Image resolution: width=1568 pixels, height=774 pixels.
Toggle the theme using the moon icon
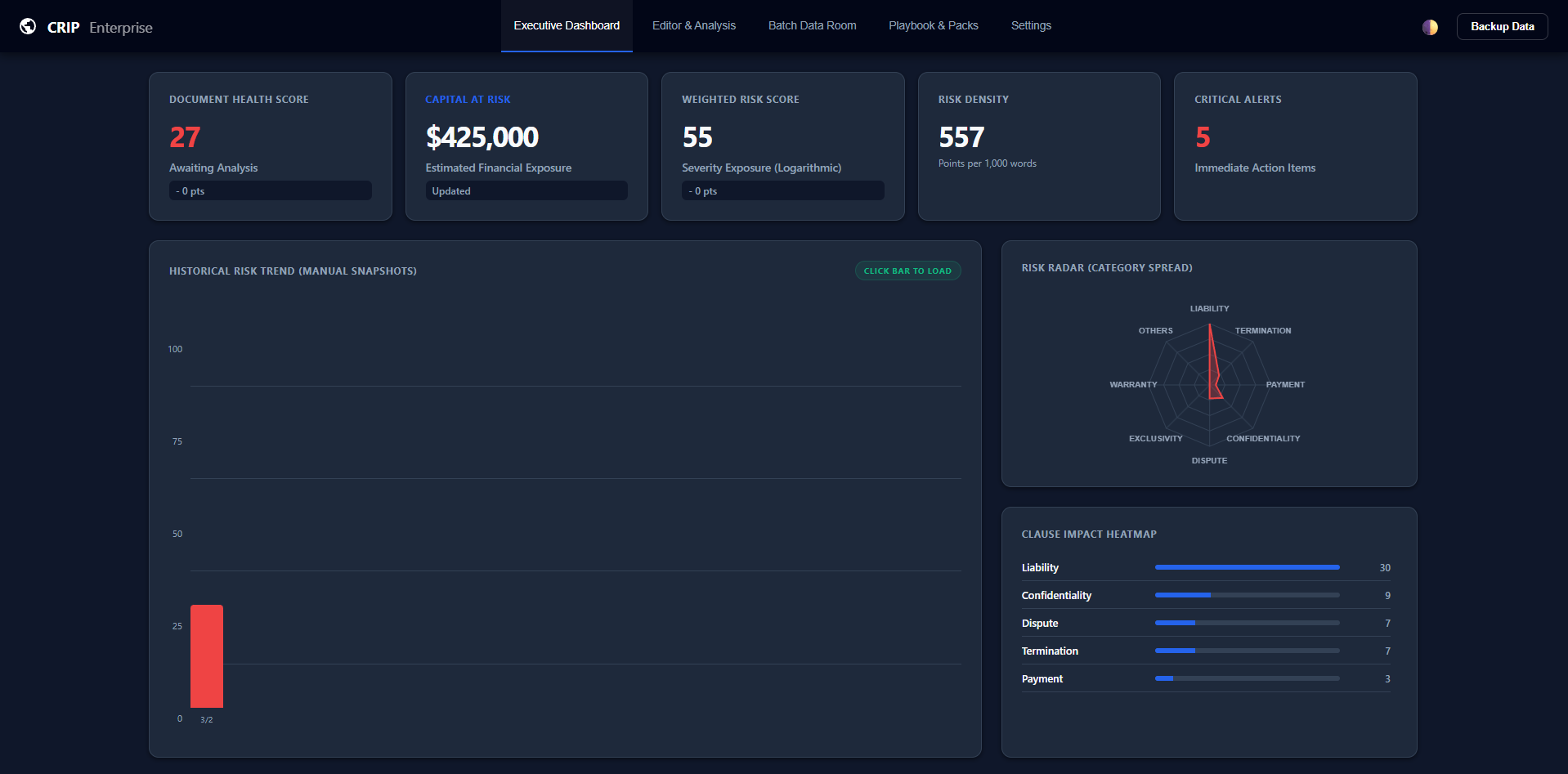[x=1430, y=27]
